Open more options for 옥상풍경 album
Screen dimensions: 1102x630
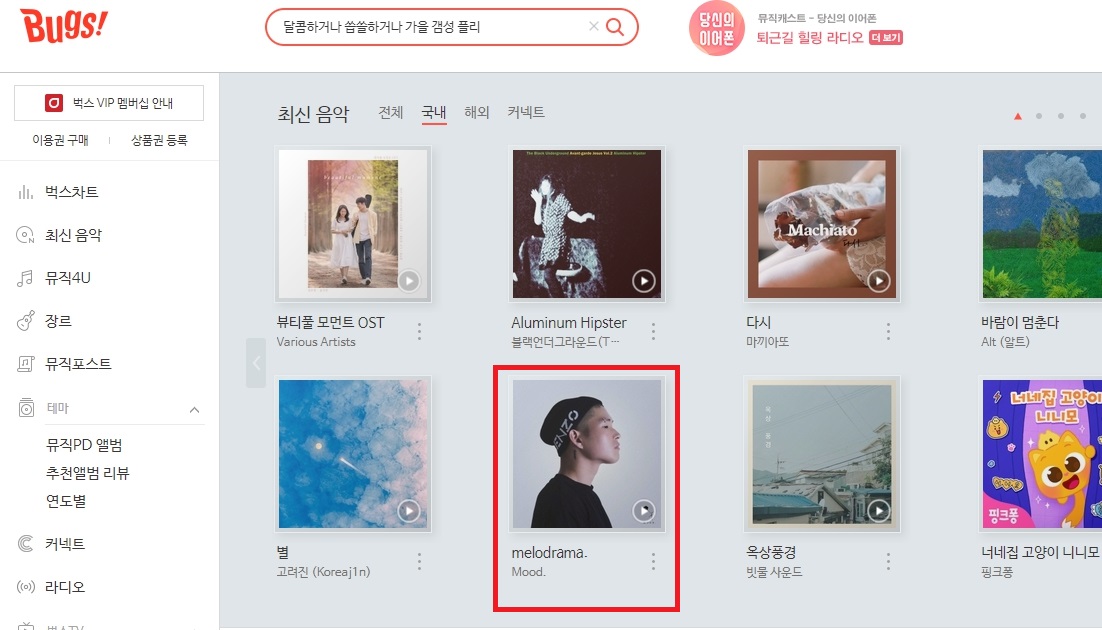[888, 561]
